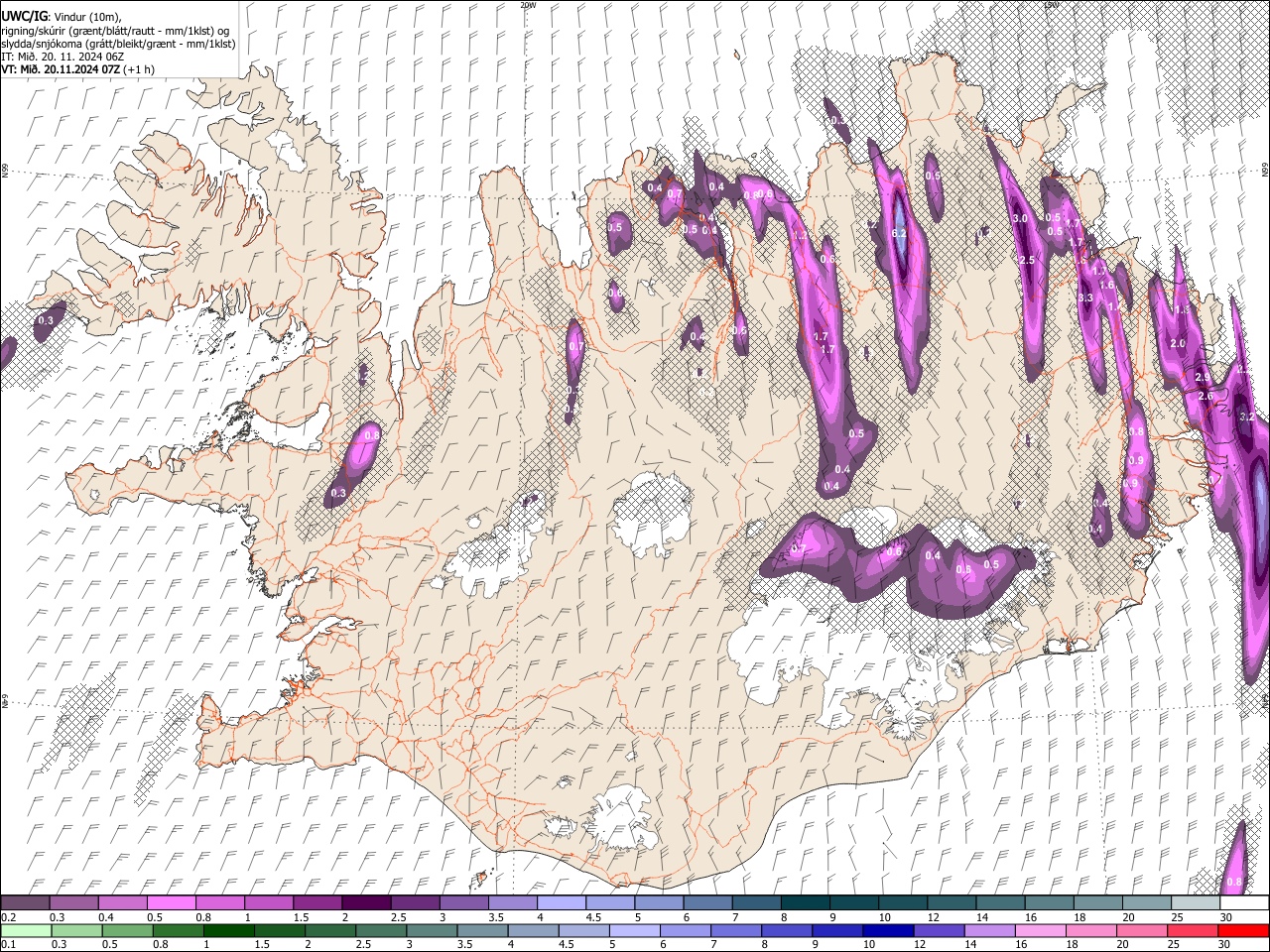
Task: Click the 'VT: Mið. 20.11.2024 07Z (+1 h)' line
Action: click(77, 69)
